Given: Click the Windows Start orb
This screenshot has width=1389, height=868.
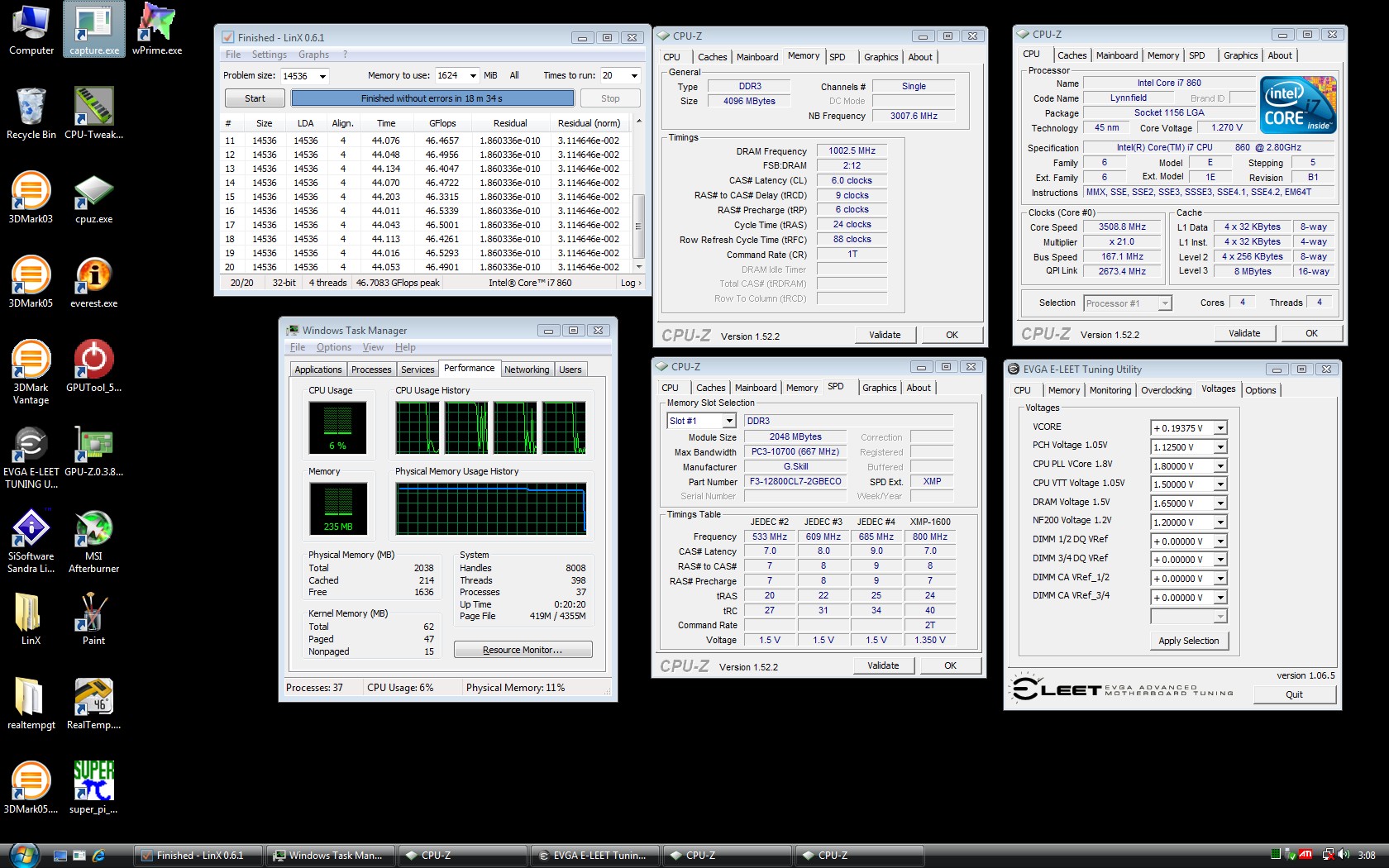Looking at the screenshot, I should click(24, 855).
